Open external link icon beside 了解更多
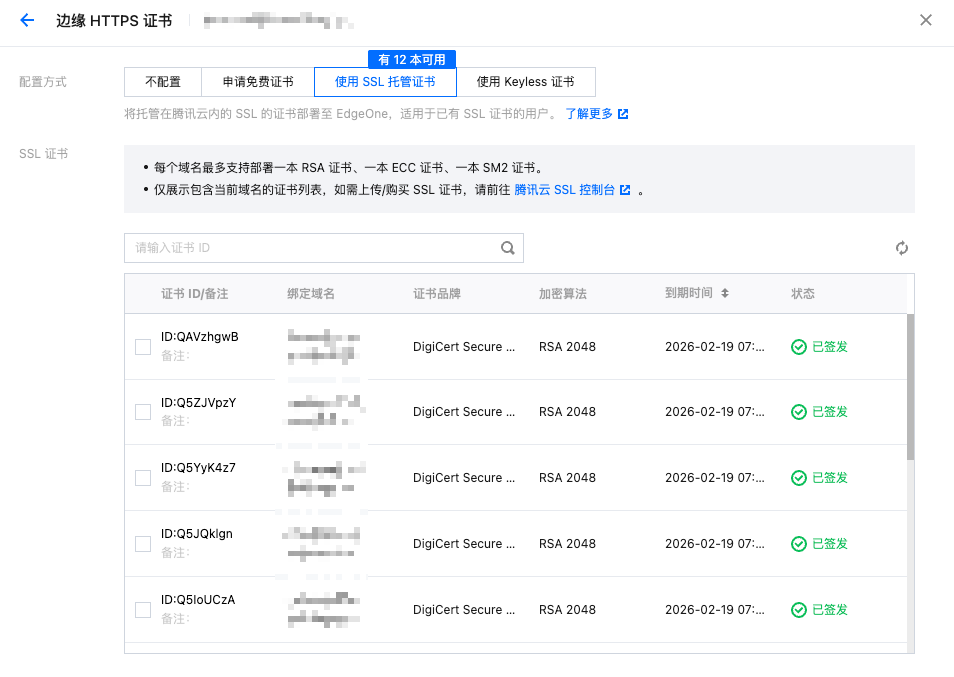Screen dimensions: 954x677 (x=623, y=114)
